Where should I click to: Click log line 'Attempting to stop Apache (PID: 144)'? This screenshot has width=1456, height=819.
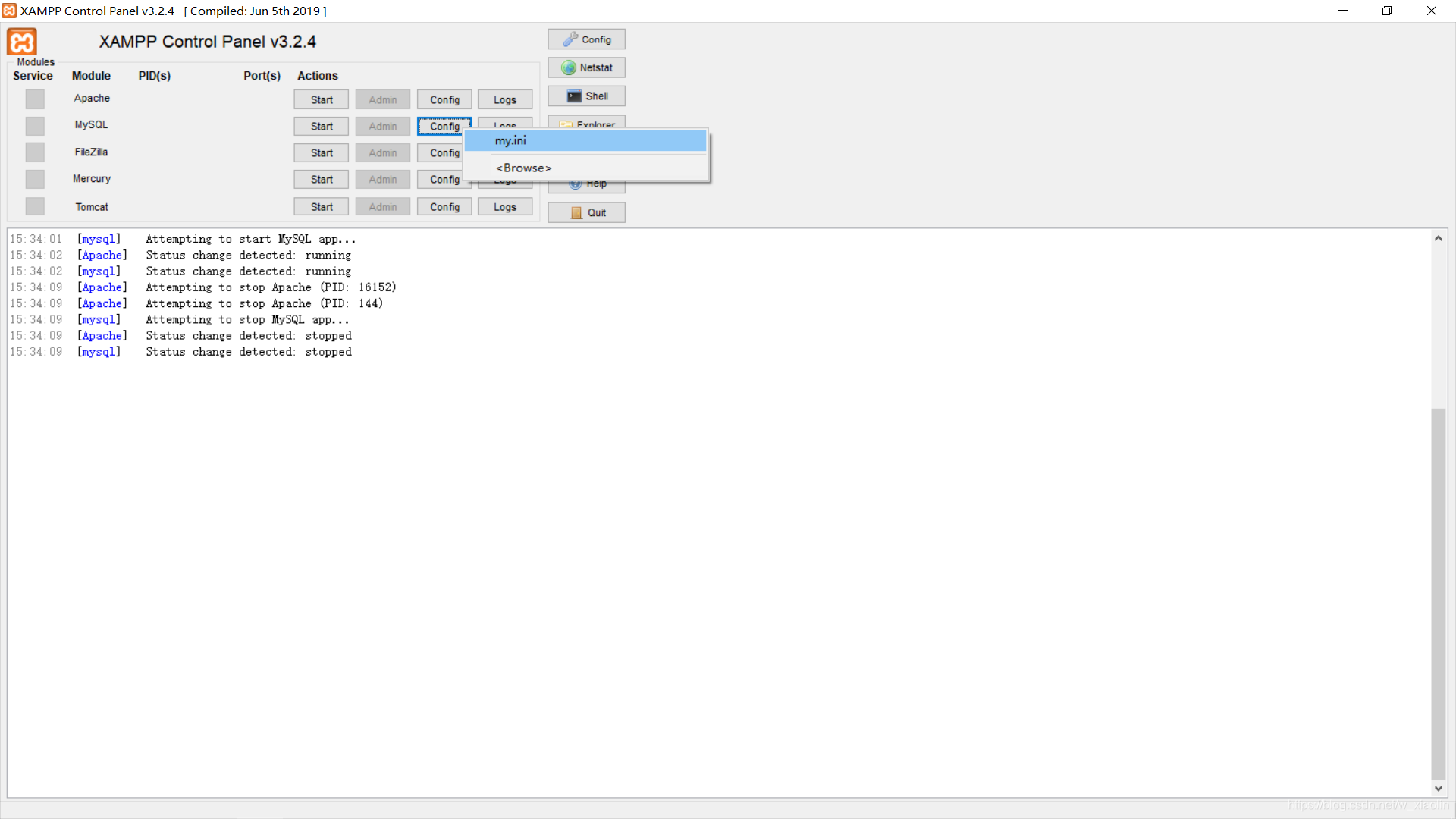tap(264, 303)
